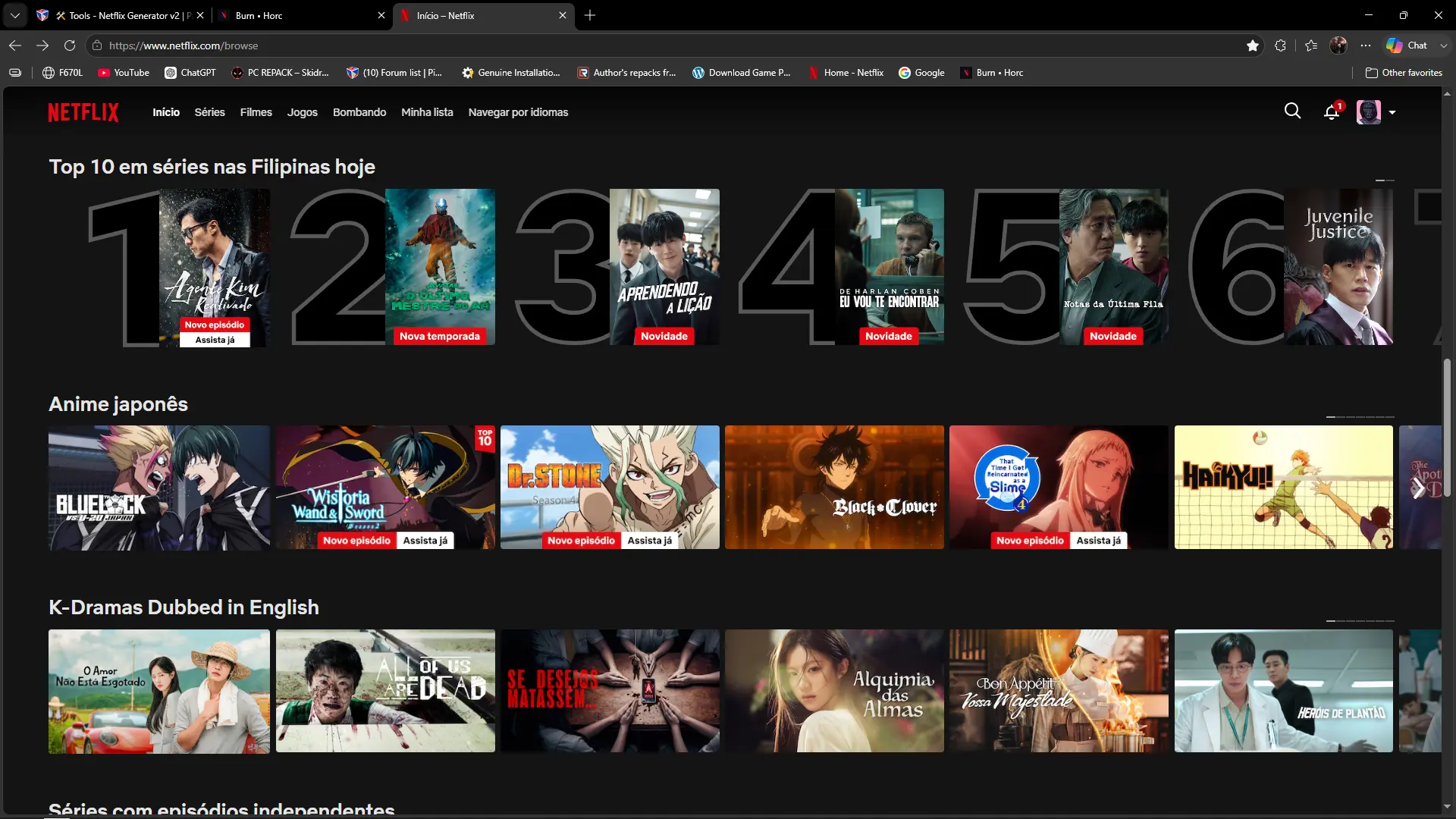Click the Netflix profile avatar
Screen dimensions: 1456x819
[1368, 112]
